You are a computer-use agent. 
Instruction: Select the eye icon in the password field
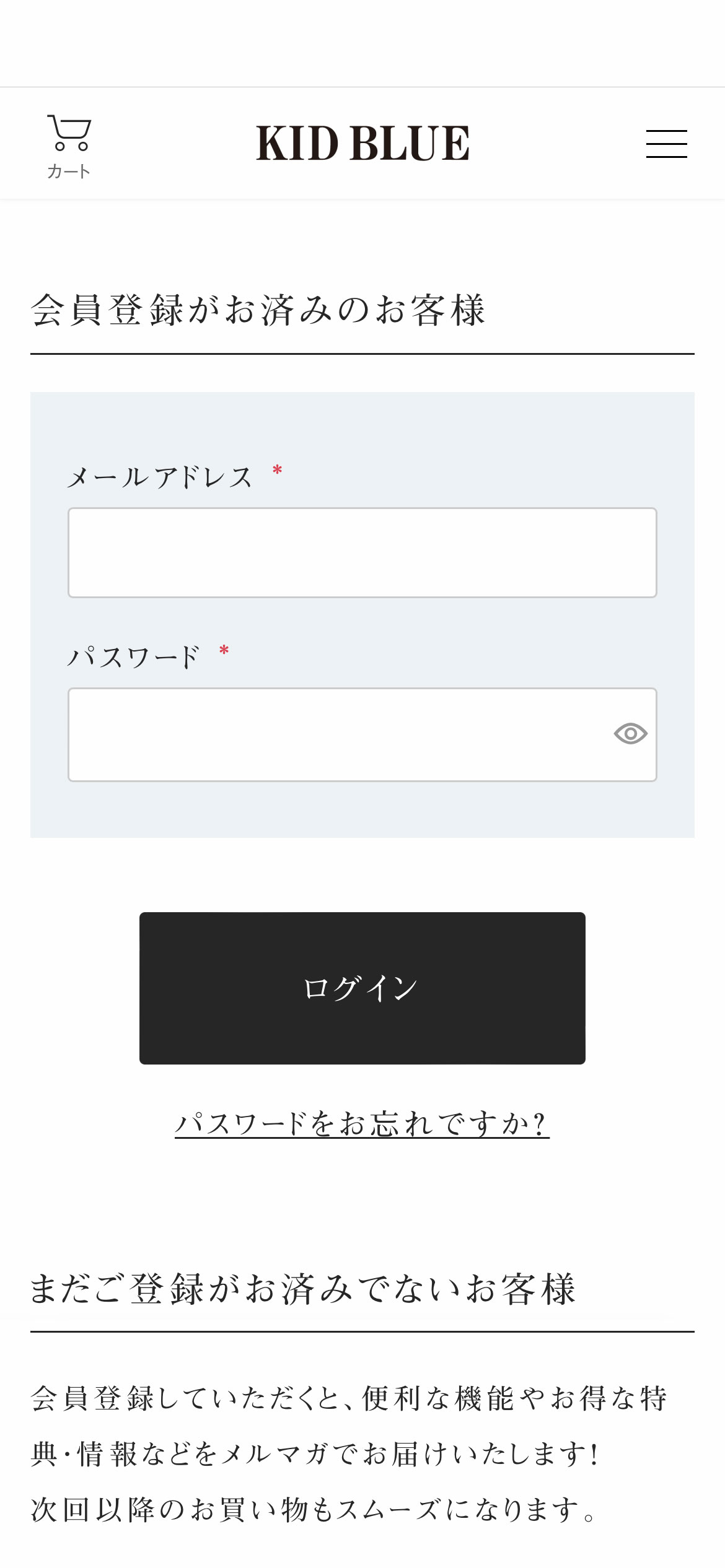[631, 734]
